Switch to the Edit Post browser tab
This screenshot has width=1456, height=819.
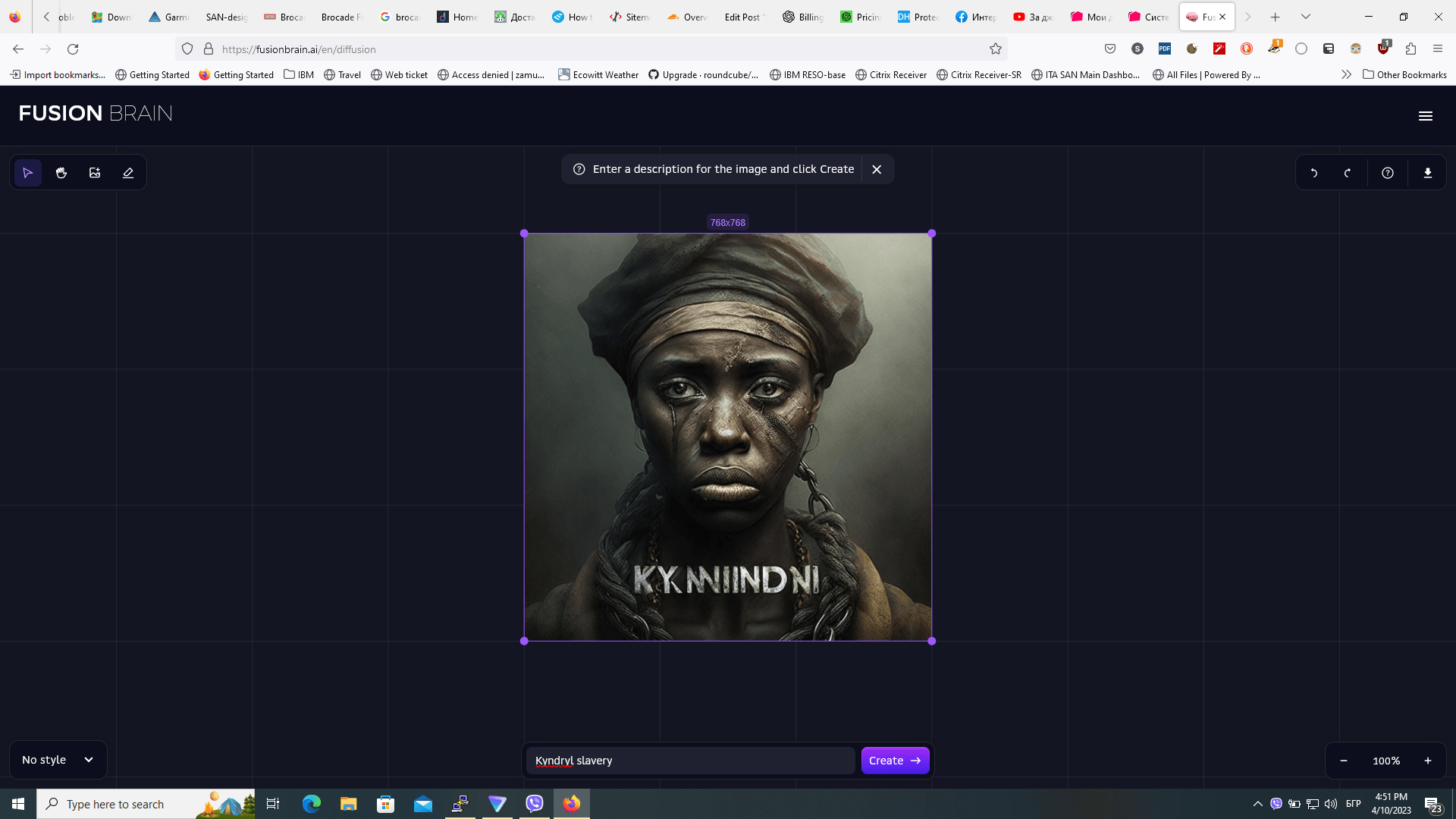tap(742, 17)
